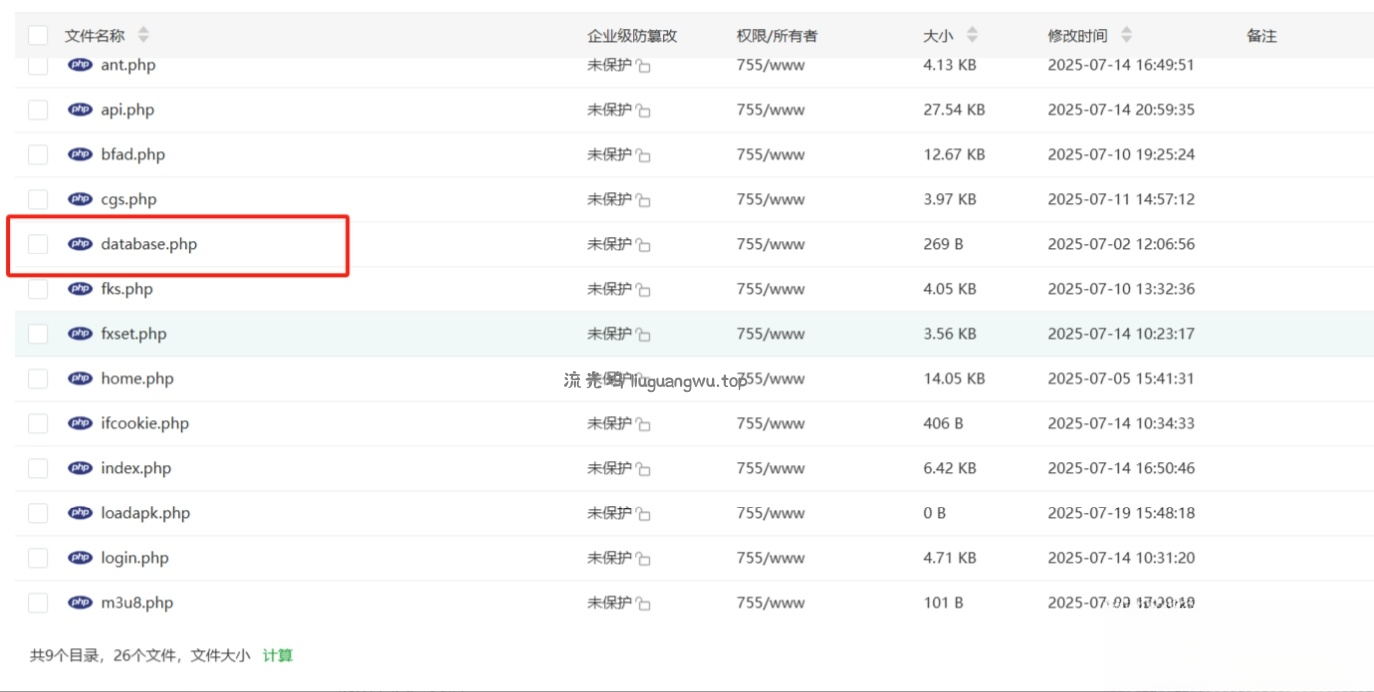Click the PHP icon next to m3u8.php
The image size is (1374, 692).
[x=79, y=602]
